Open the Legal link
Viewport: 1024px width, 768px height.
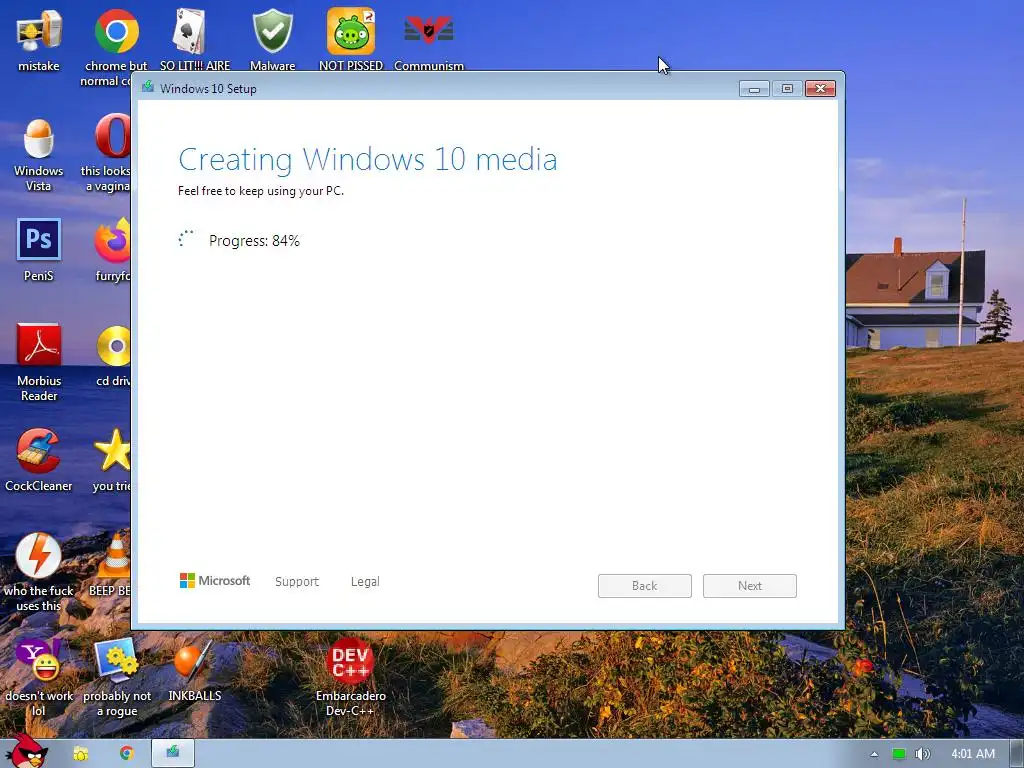click(x=365, y=581)
